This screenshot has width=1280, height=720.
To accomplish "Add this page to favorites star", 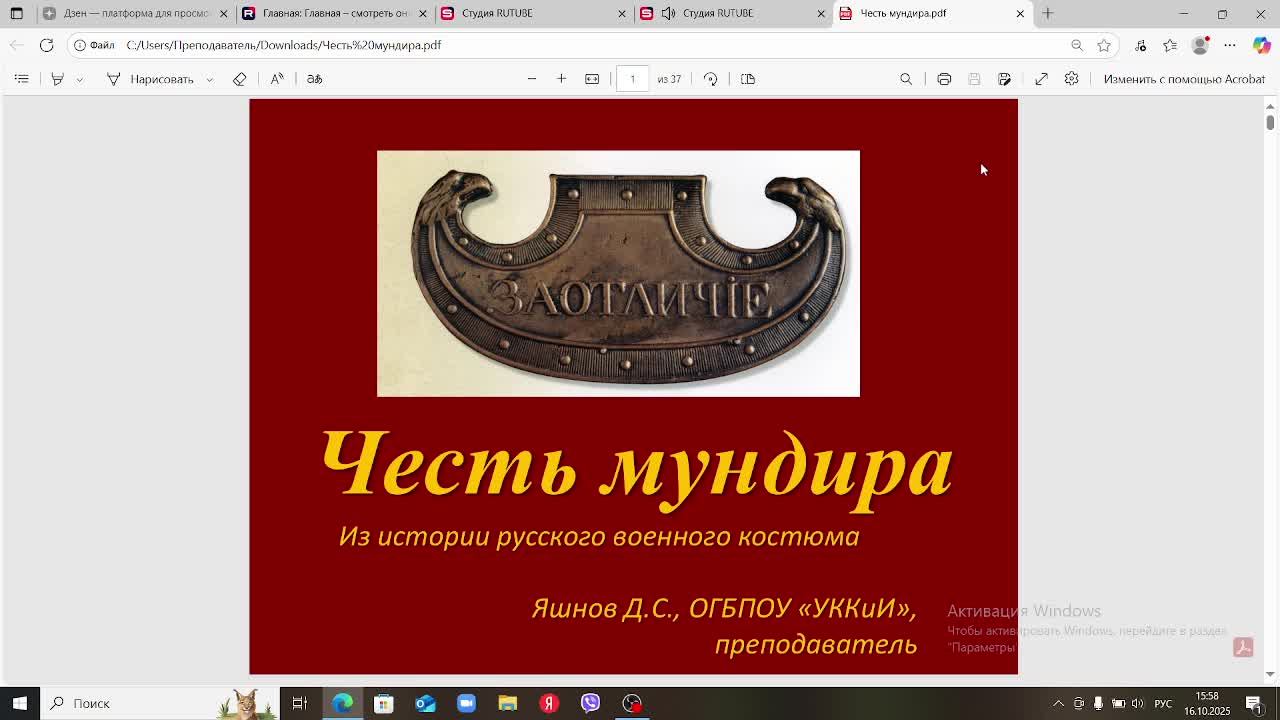I will pos(1104,45).
